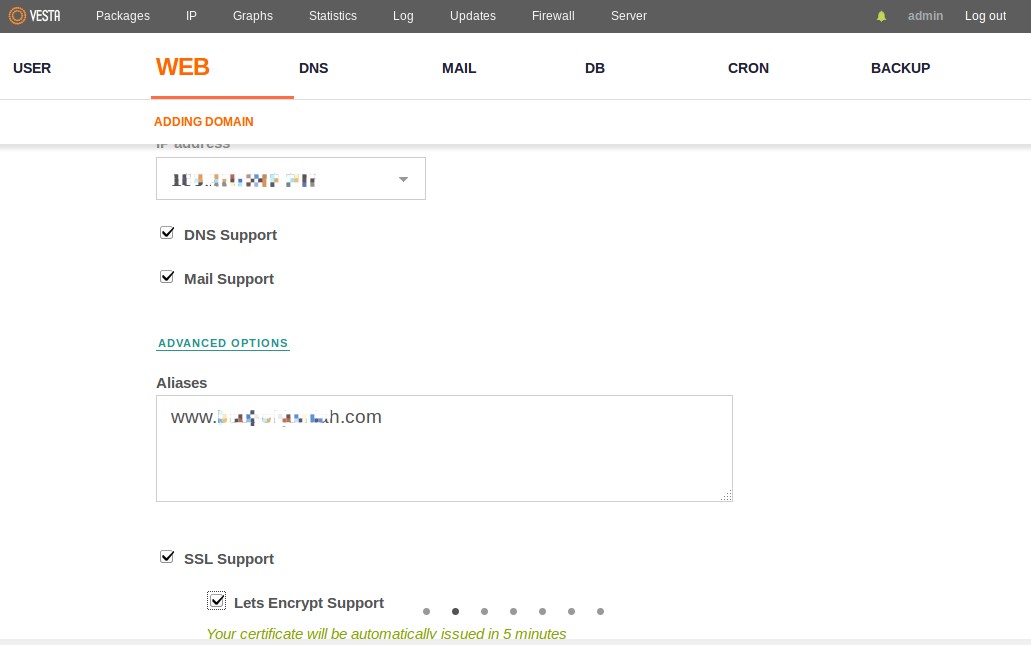Viewport: 1031px width, 645px height.
Task: Uncheck Lets Encrypt Support
Action: (x=216, y=600)
